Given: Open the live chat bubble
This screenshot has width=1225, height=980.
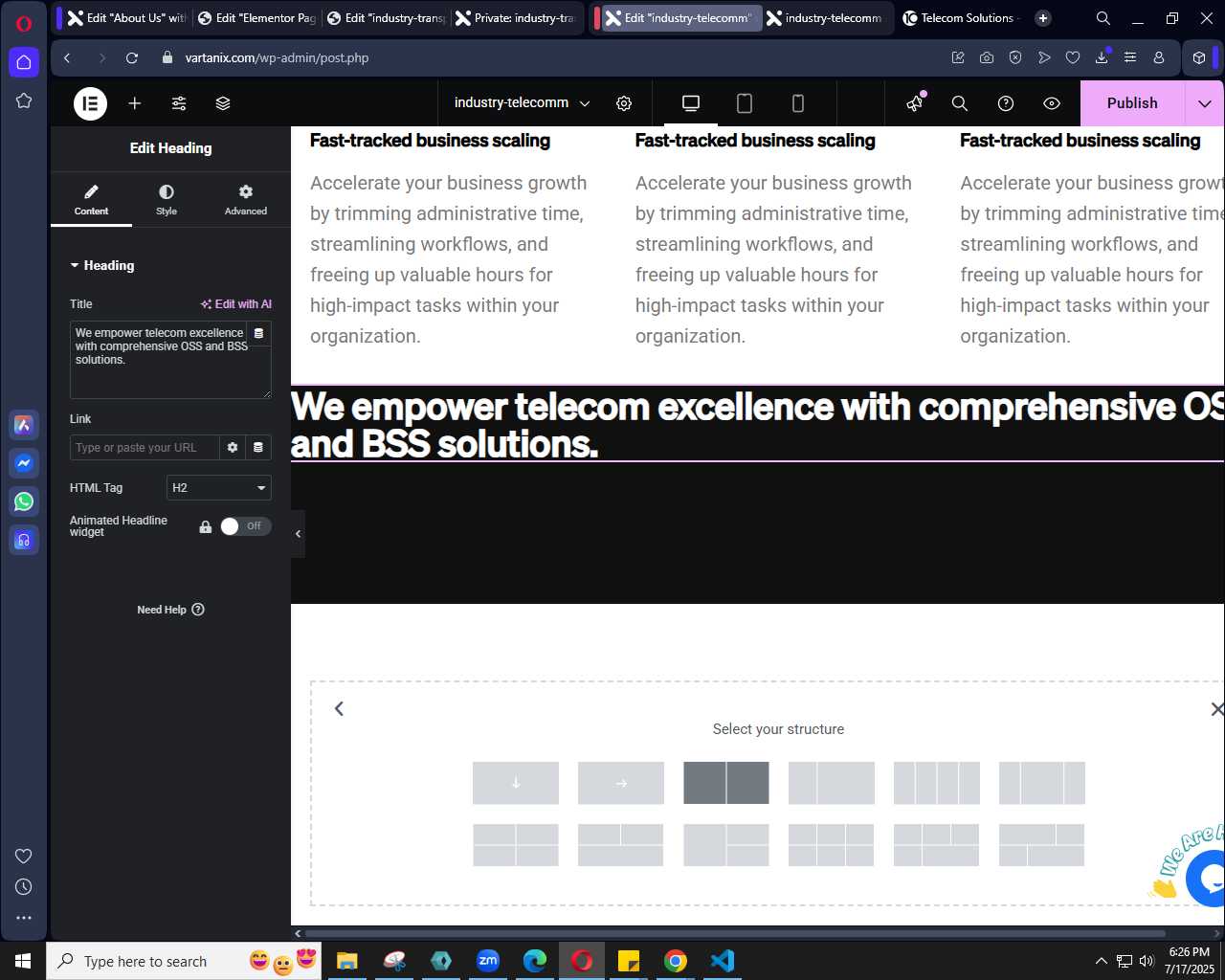Looking at the screenshot, I should [x=1208, y=878].
